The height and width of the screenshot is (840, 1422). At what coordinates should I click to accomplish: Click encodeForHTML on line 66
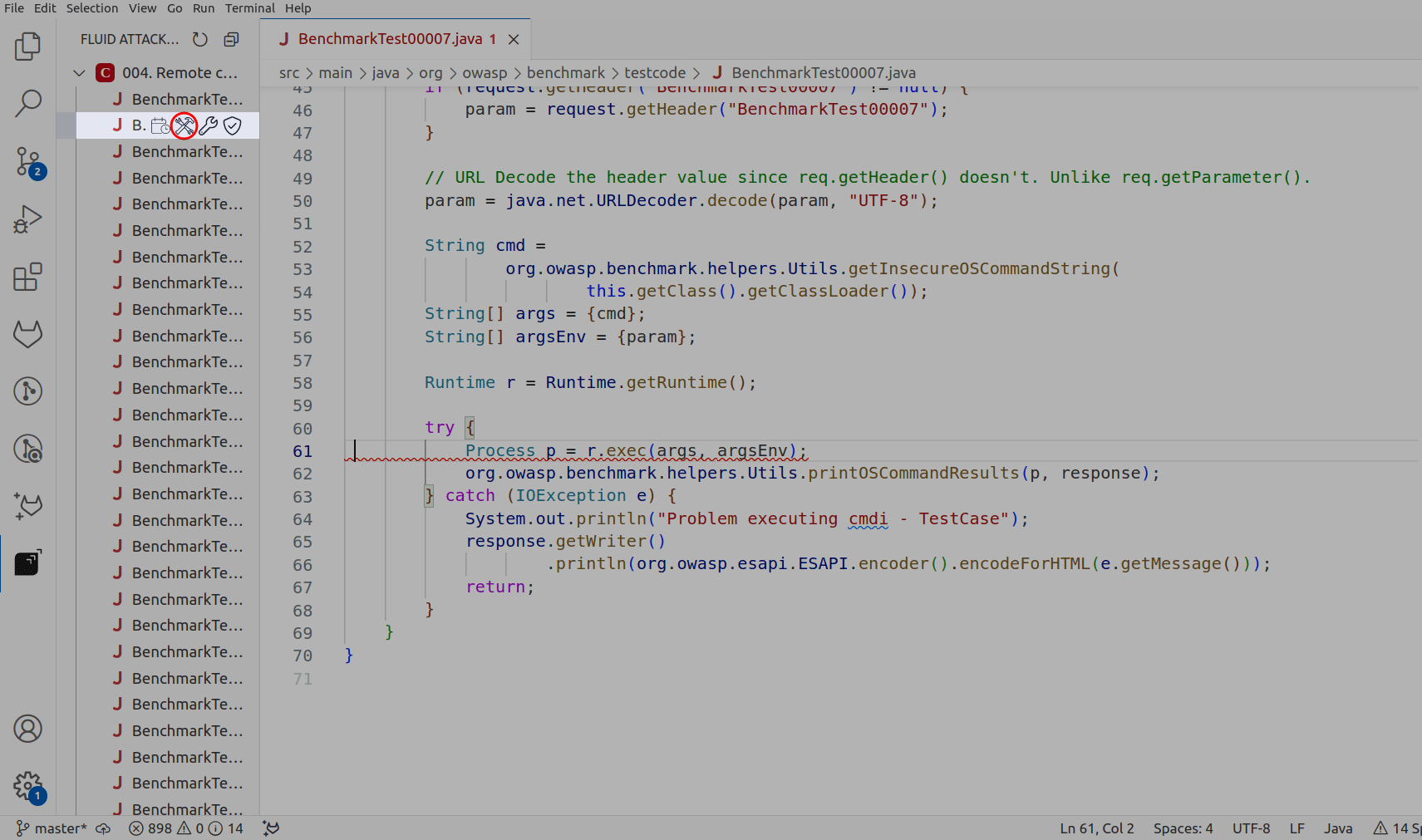pyautogui.click(x=1025, y=564)
